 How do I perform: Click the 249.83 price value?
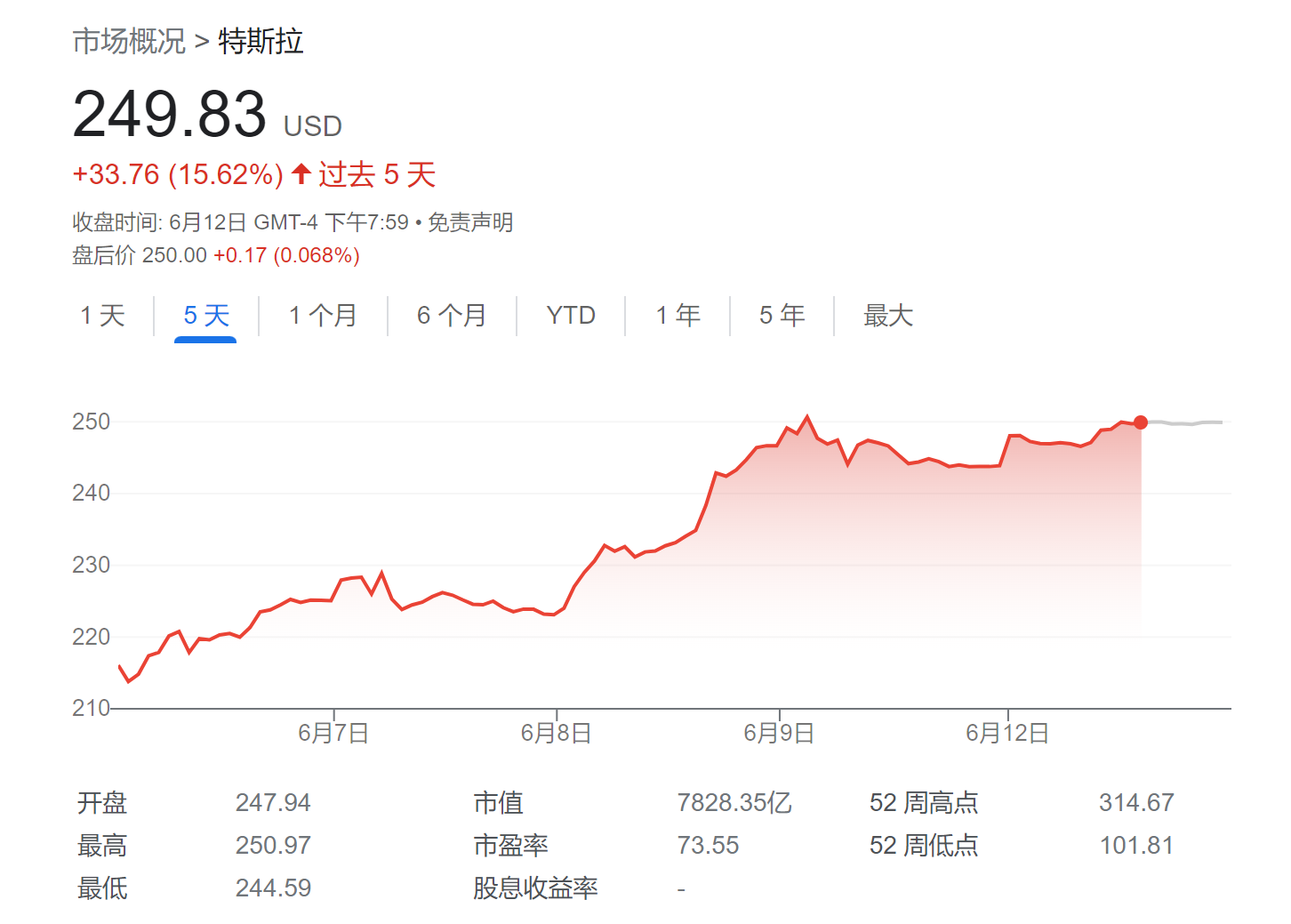[170, 114]
